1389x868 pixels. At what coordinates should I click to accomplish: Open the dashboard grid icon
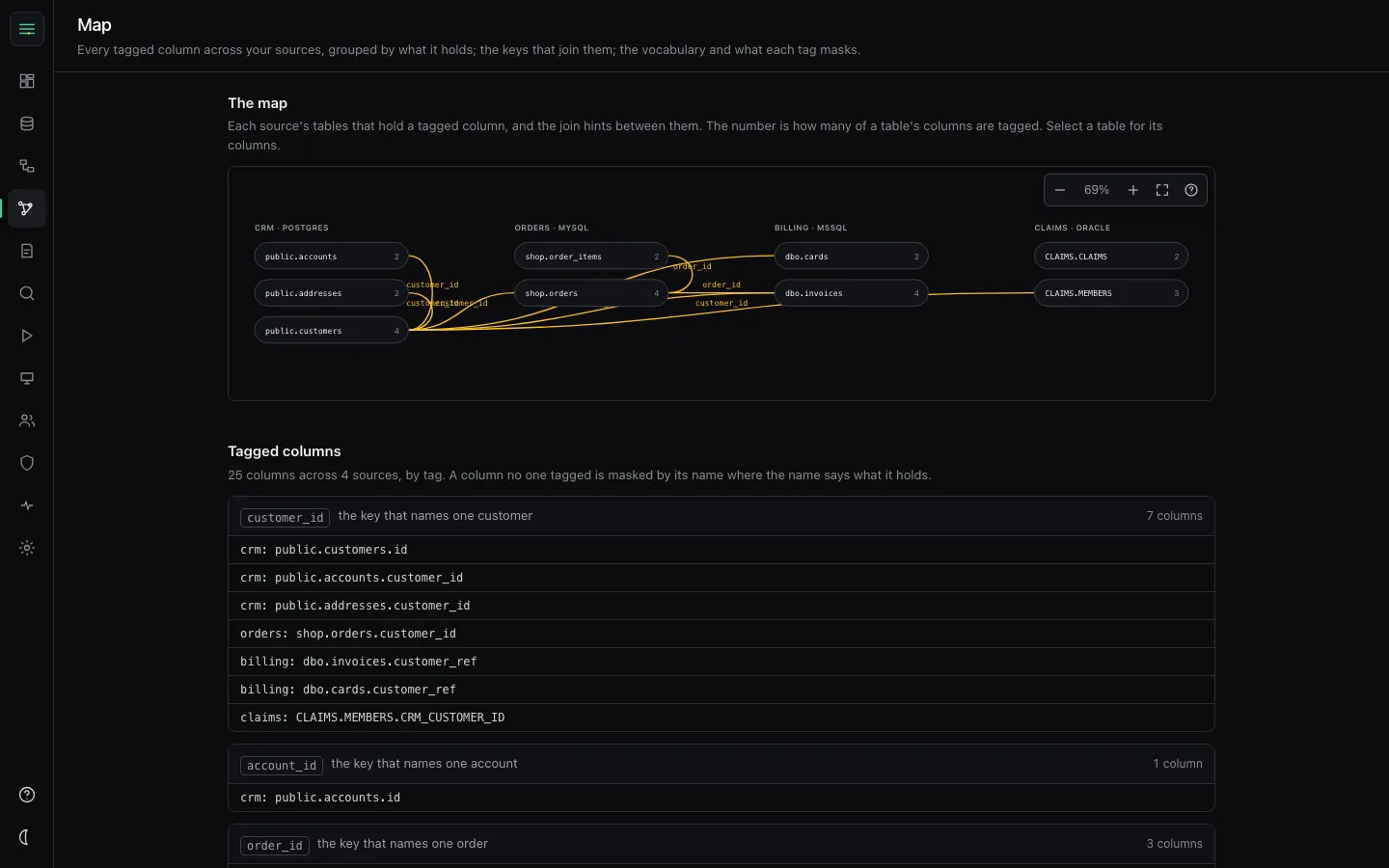coord(27,81)
